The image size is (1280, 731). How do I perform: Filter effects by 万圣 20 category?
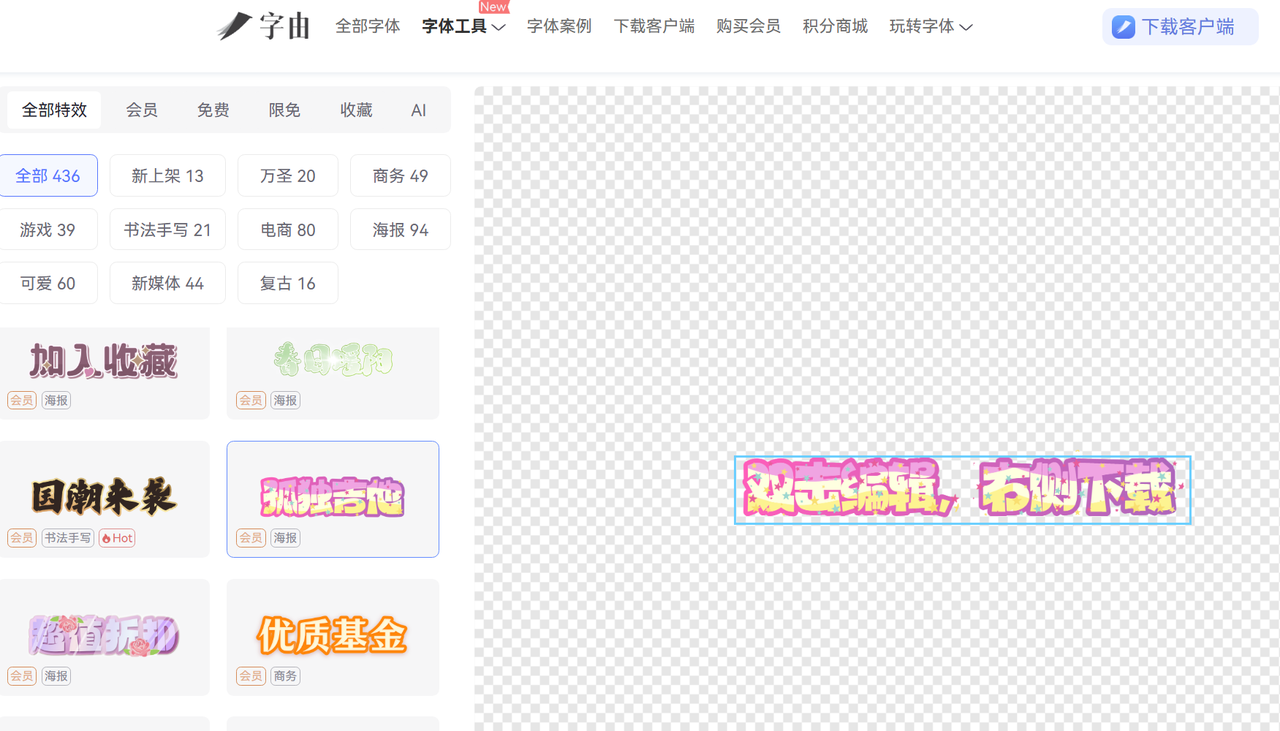coord(287,176)
